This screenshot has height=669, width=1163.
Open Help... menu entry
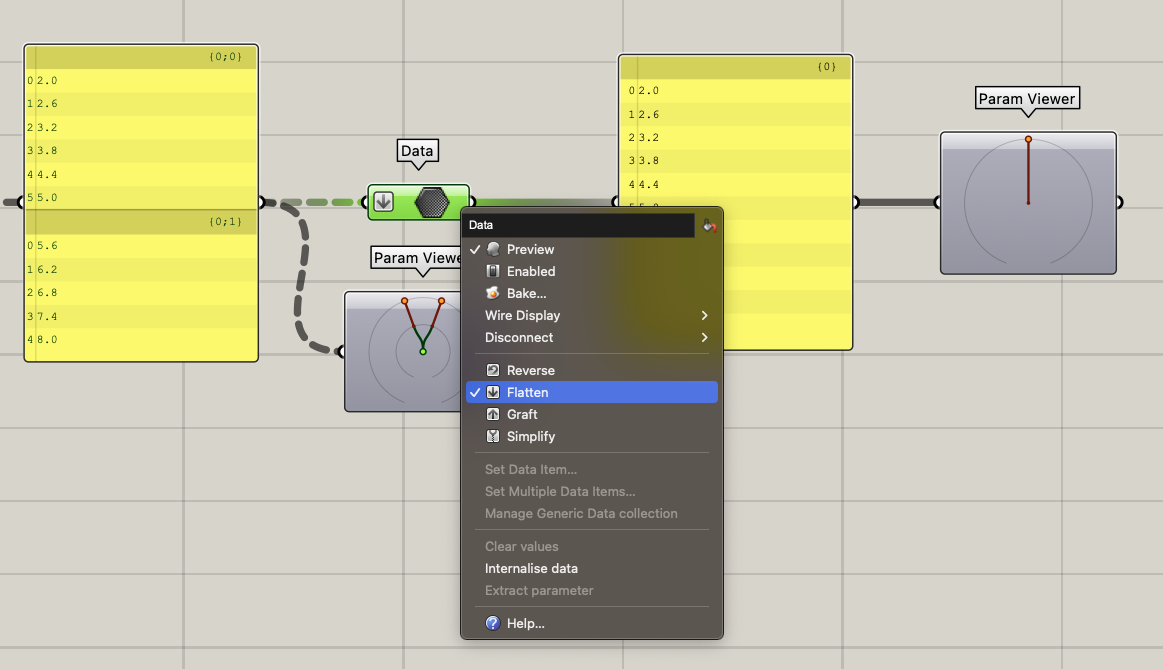(592, 623)
